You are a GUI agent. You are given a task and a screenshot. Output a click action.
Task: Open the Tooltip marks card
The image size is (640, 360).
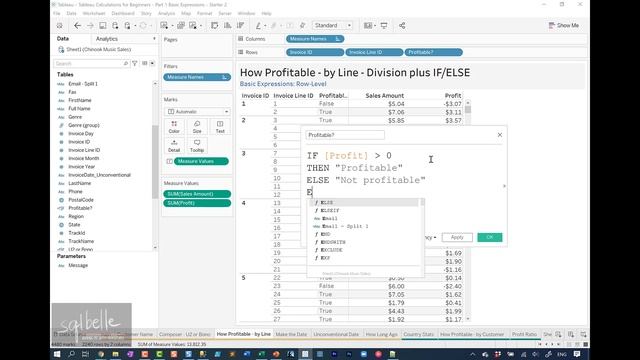(x=197, y=146)
